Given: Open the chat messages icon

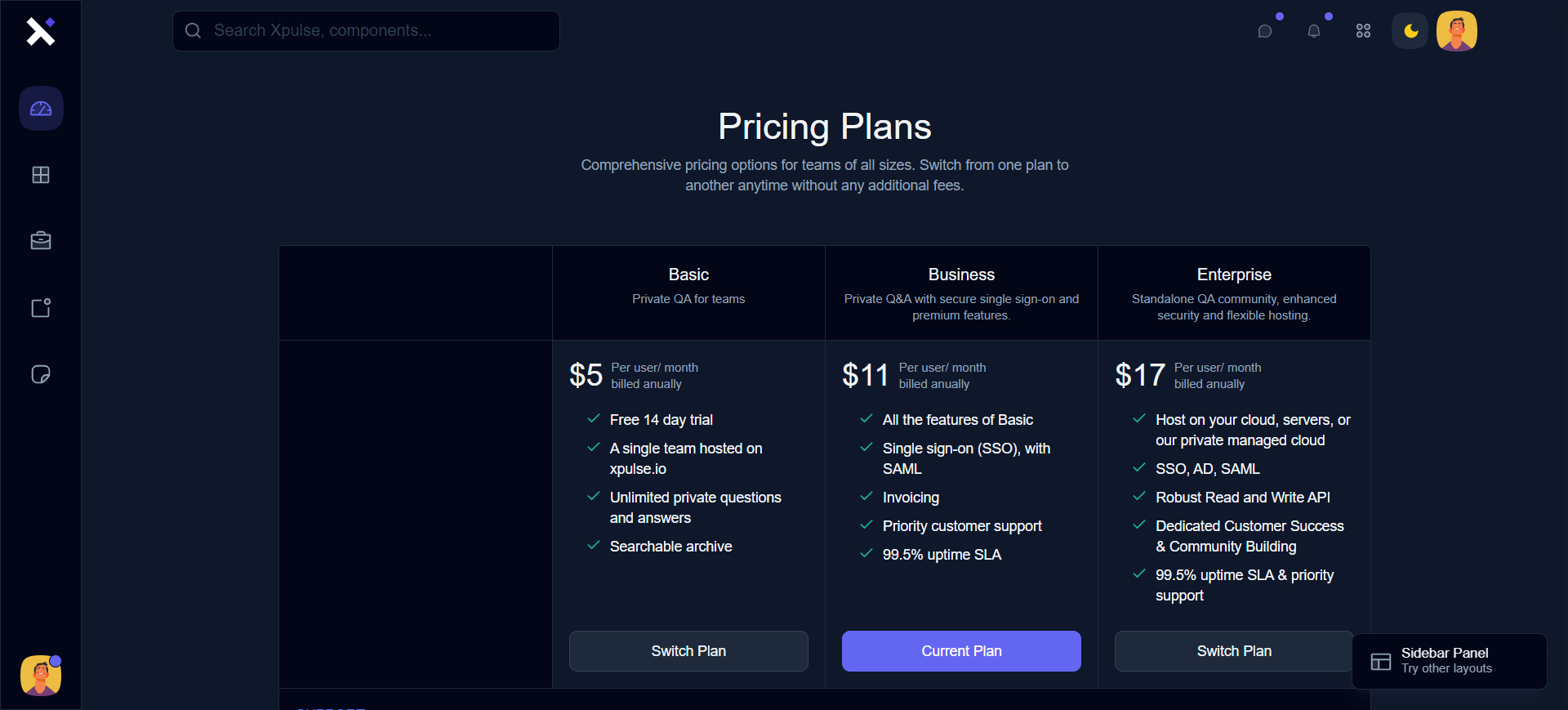Looking at the screenshot, I should [x=1265, y=31].
